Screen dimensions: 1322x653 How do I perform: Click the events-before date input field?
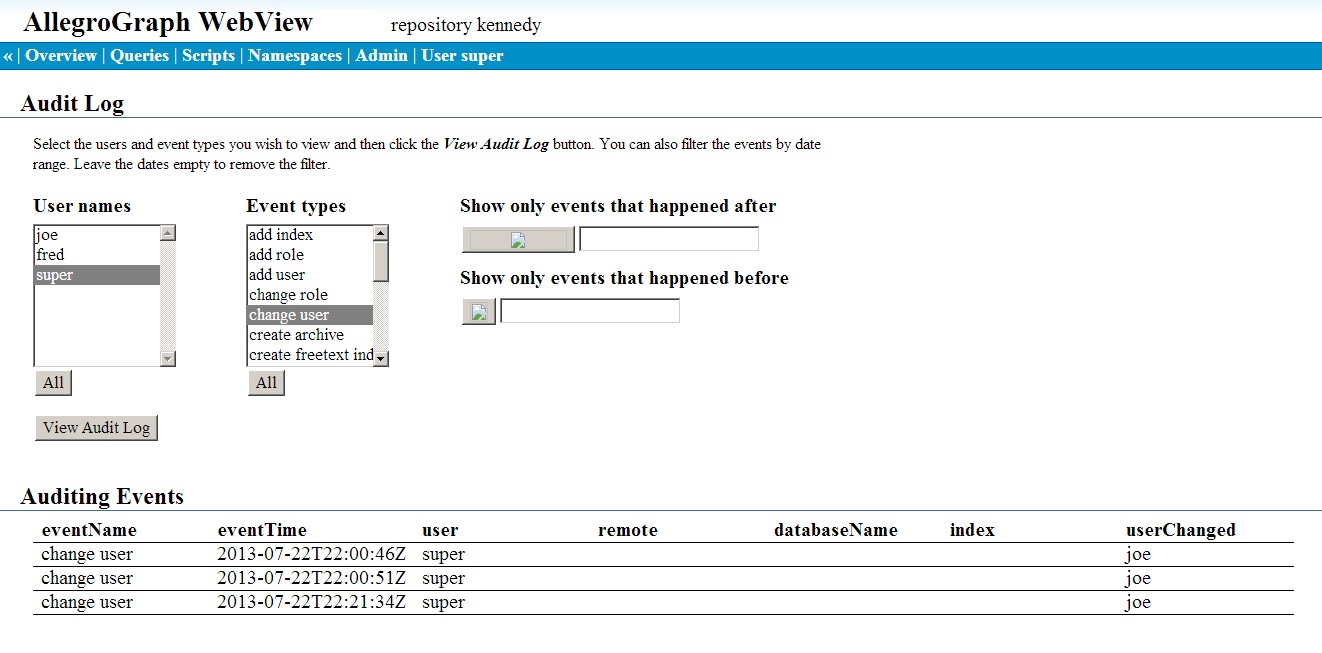[x=589, y=310]
